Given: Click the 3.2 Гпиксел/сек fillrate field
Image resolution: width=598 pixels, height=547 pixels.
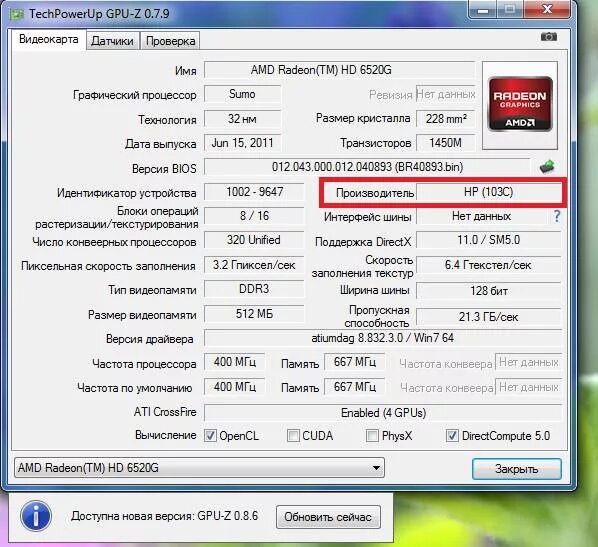Looking at the screenshot, I should 254,265.
